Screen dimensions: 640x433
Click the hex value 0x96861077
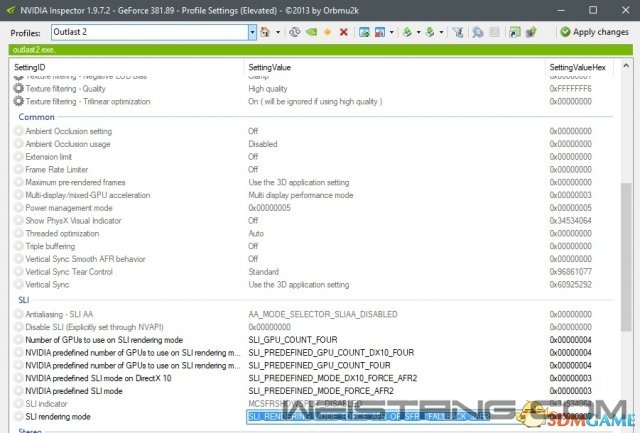pyautogui.click(x=571, y=272)
